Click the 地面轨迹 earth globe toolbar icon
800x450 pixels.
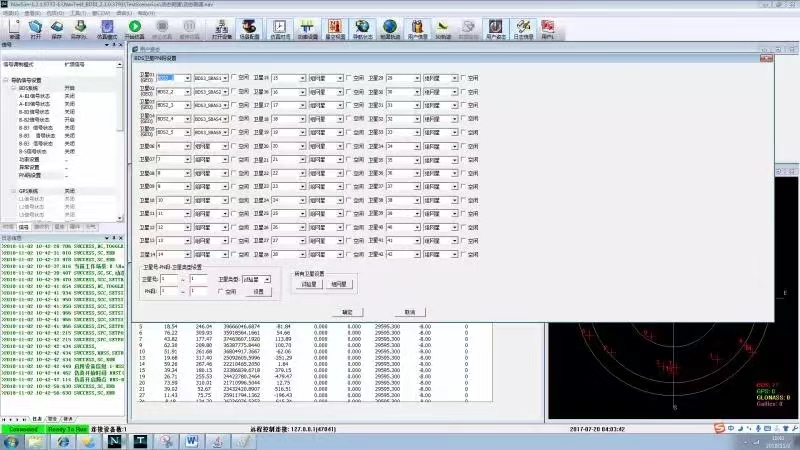(x=390, y=29)
